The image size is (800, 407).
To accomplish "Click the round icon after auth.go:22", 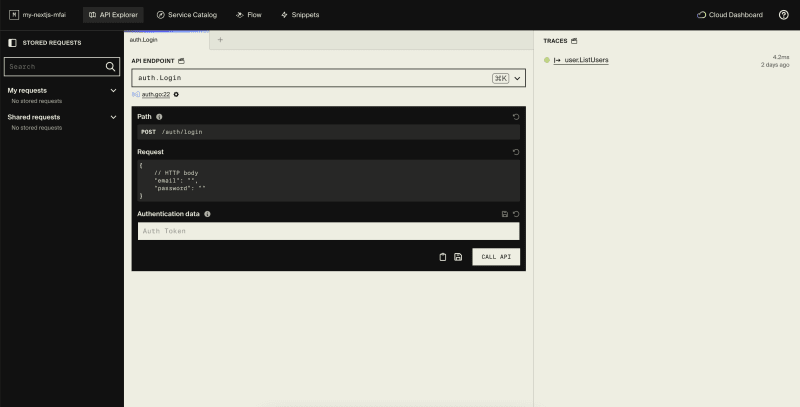I will click(x=176, y=94).
